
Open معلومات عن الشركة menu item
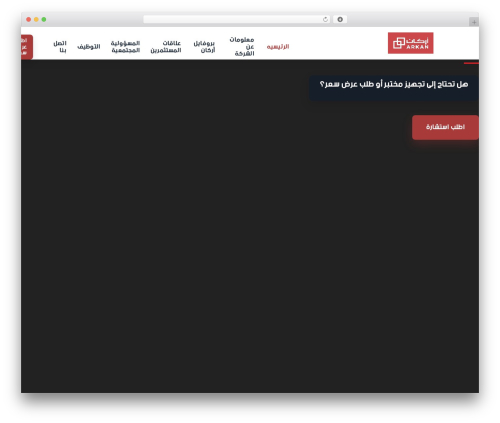tap(242, 47)
